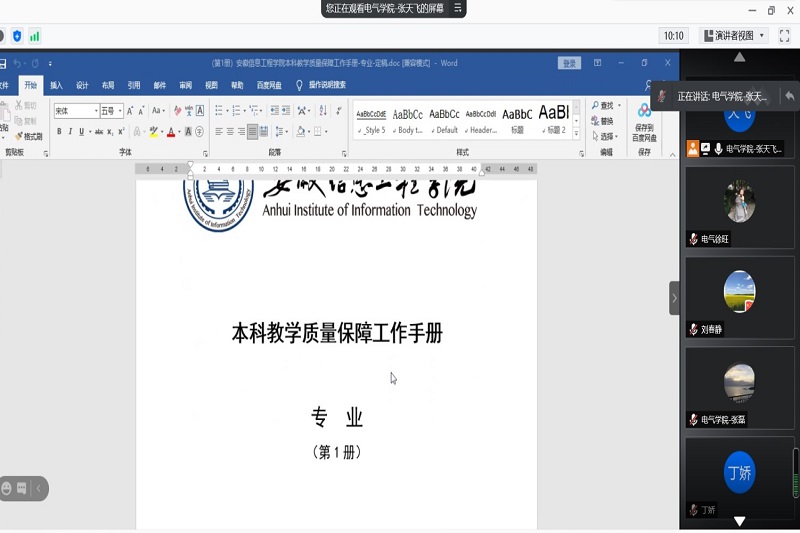The width and height of the screenshot is (800, 533).
Task: Apply bold formatting with the B icon
Action: pos(59,132)
